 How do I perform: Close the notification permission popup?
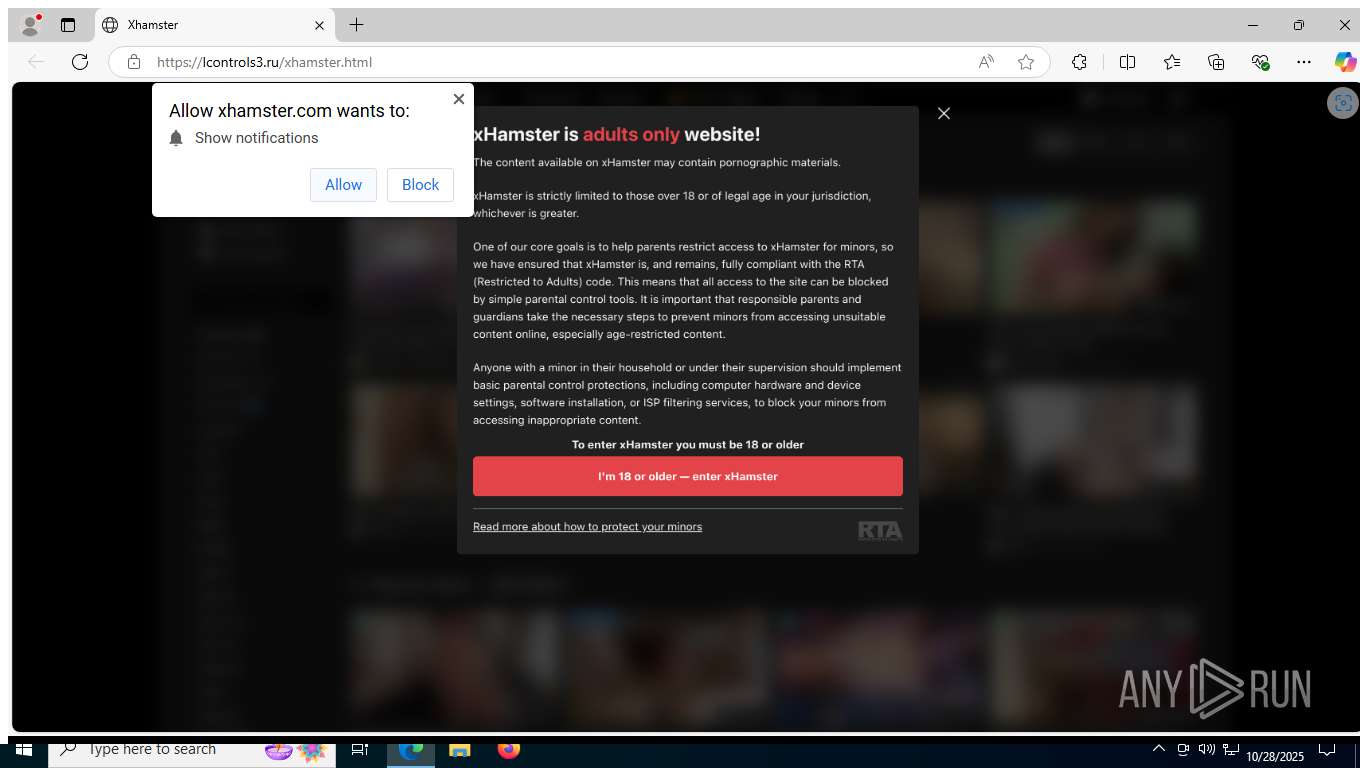coord(459,99)
